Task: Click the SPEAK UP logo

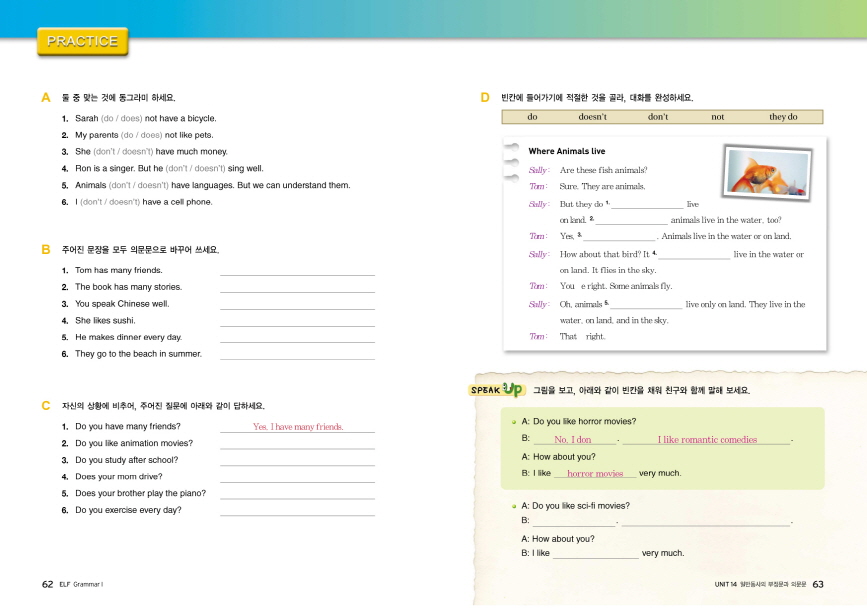Action: pos(495,389)
